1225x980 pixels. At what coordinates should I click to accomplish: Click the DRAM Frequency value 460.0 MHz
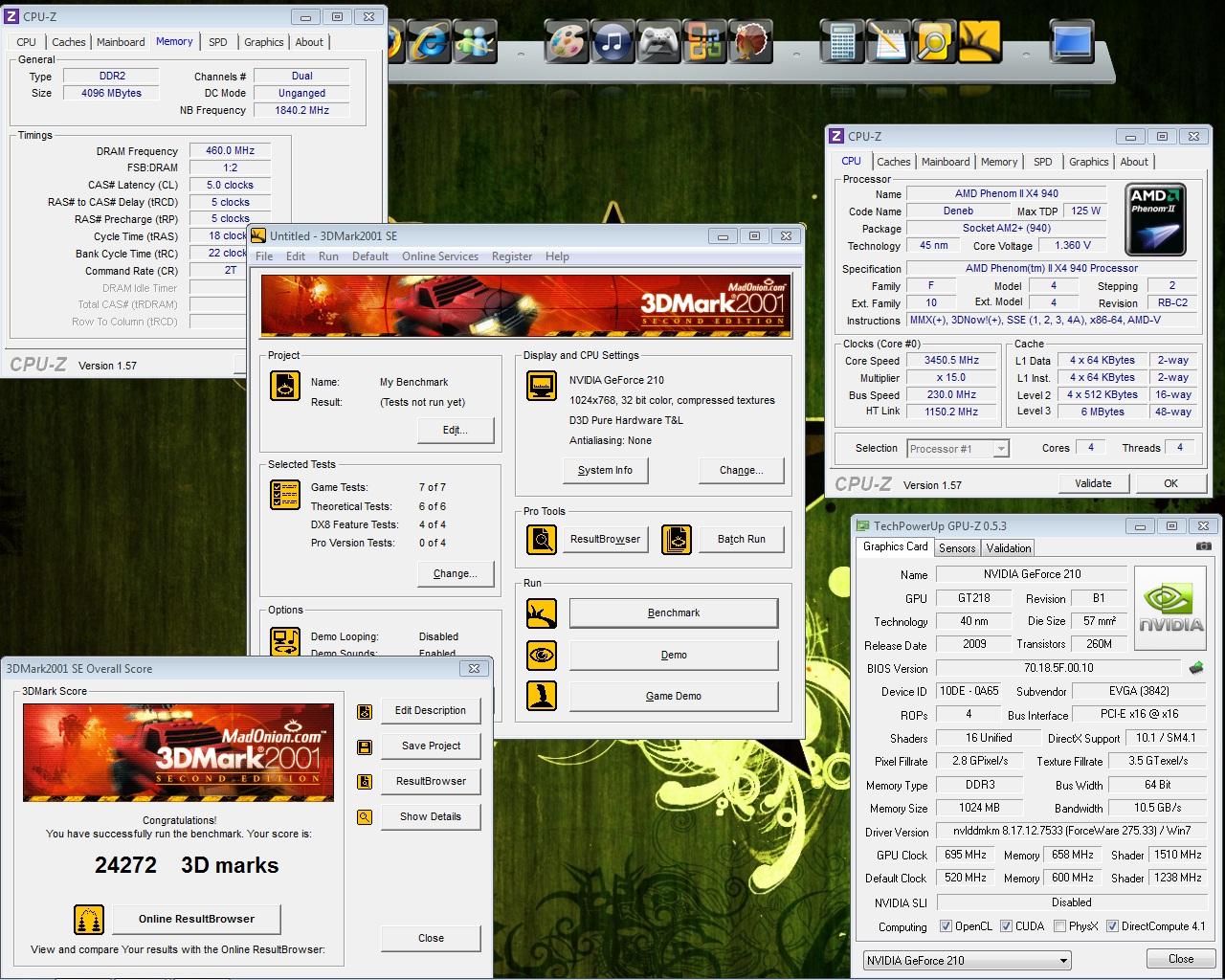(230, 150)
